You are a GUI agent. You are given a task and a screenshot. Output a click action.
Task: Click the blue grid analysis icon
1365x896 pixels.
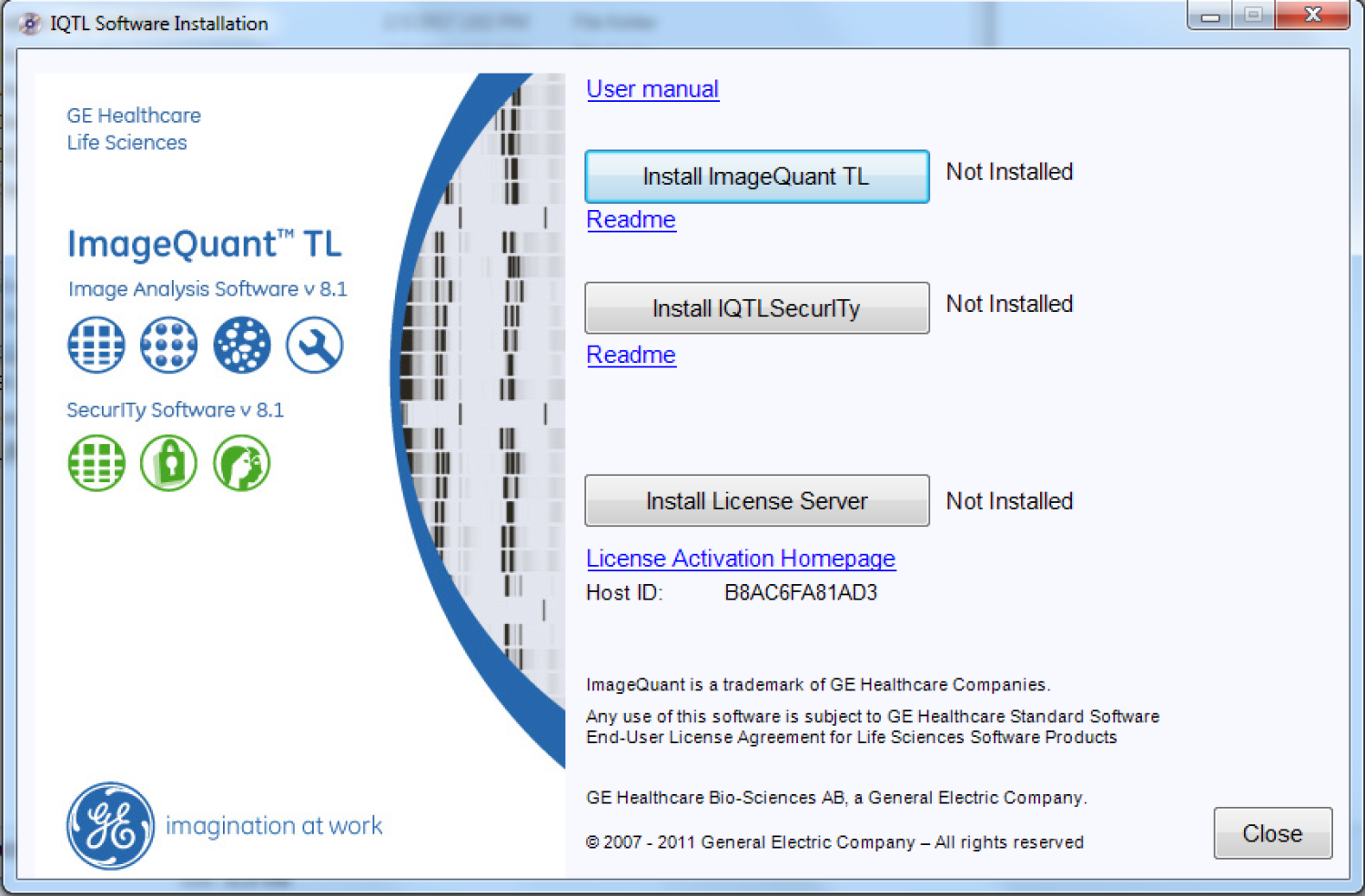pyautogui.click(x=96, y=345)
